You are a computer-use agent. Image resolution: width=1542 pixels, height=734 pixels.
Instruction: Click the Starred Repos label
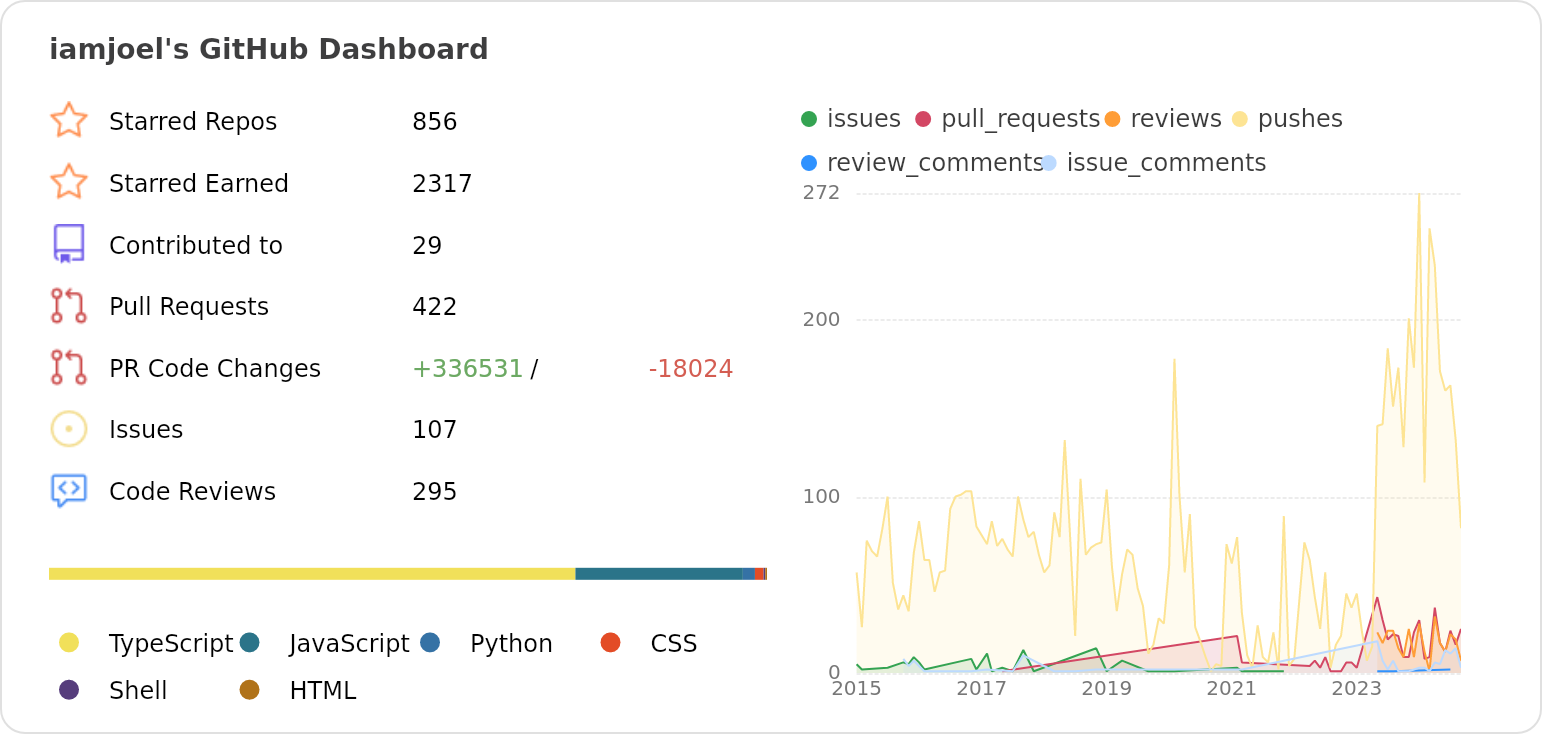tap(193, 122)
